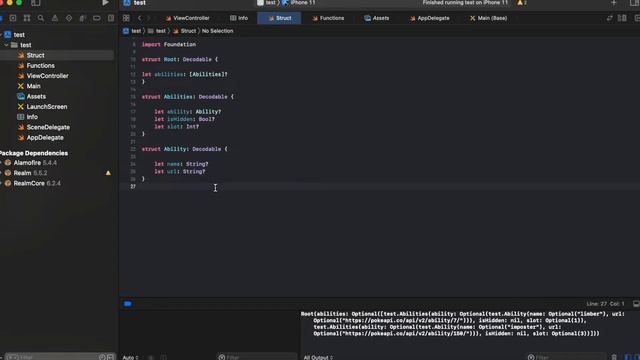
Task: Click the code review arrows icon
Action: pos(609,18)
